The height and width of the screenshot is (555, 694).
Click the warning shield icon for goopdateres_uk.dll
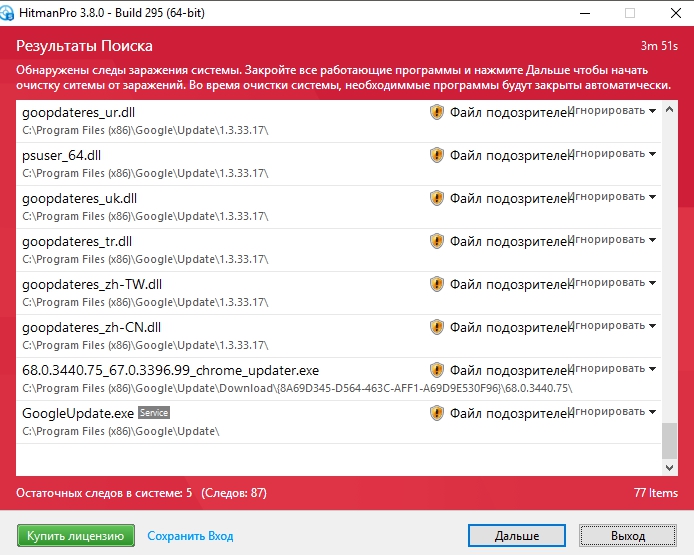437,198
